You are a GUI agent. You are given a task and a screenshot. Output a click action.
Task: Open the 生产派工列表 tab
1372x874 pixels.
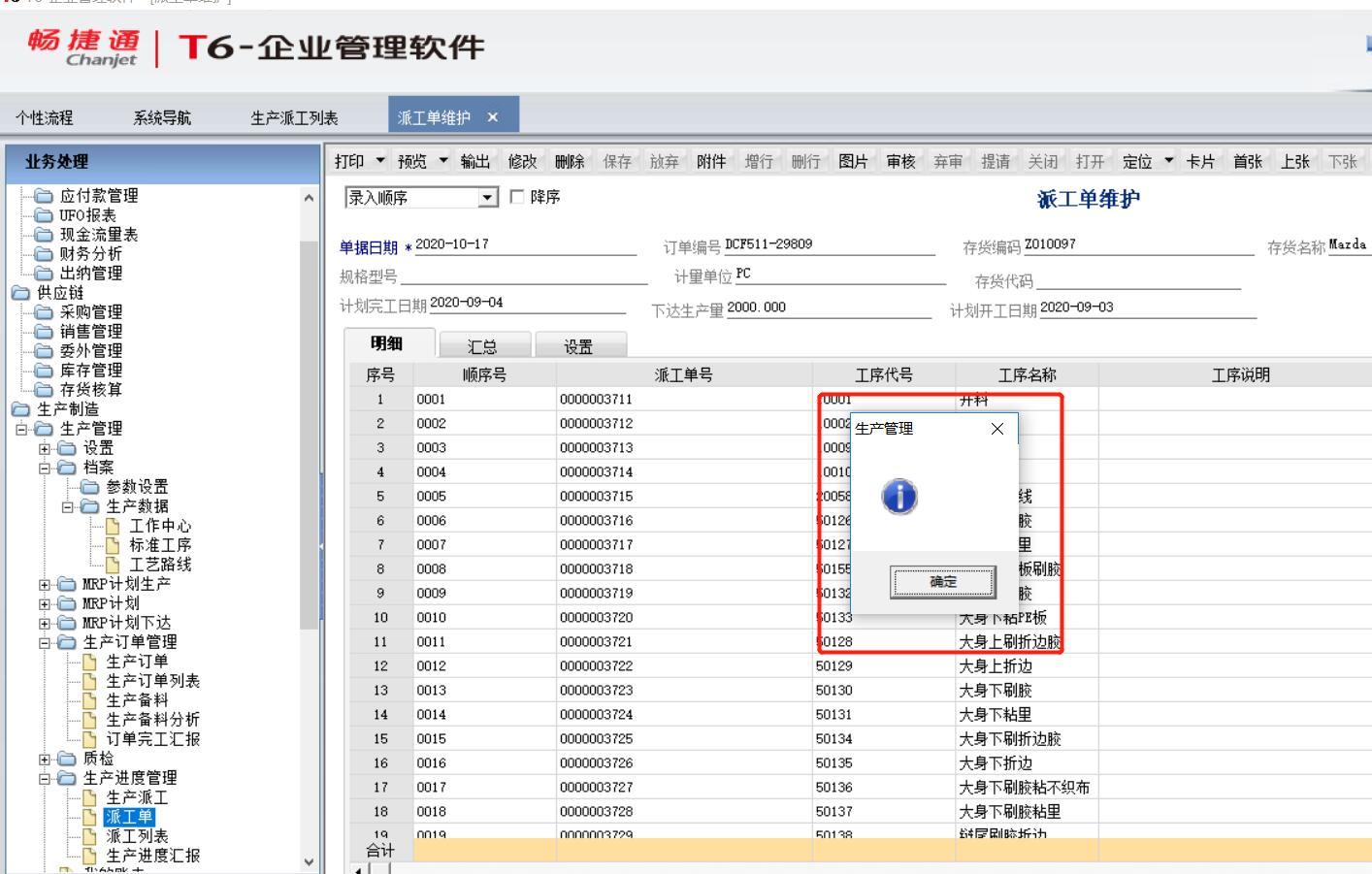click(x=294, y=117)
